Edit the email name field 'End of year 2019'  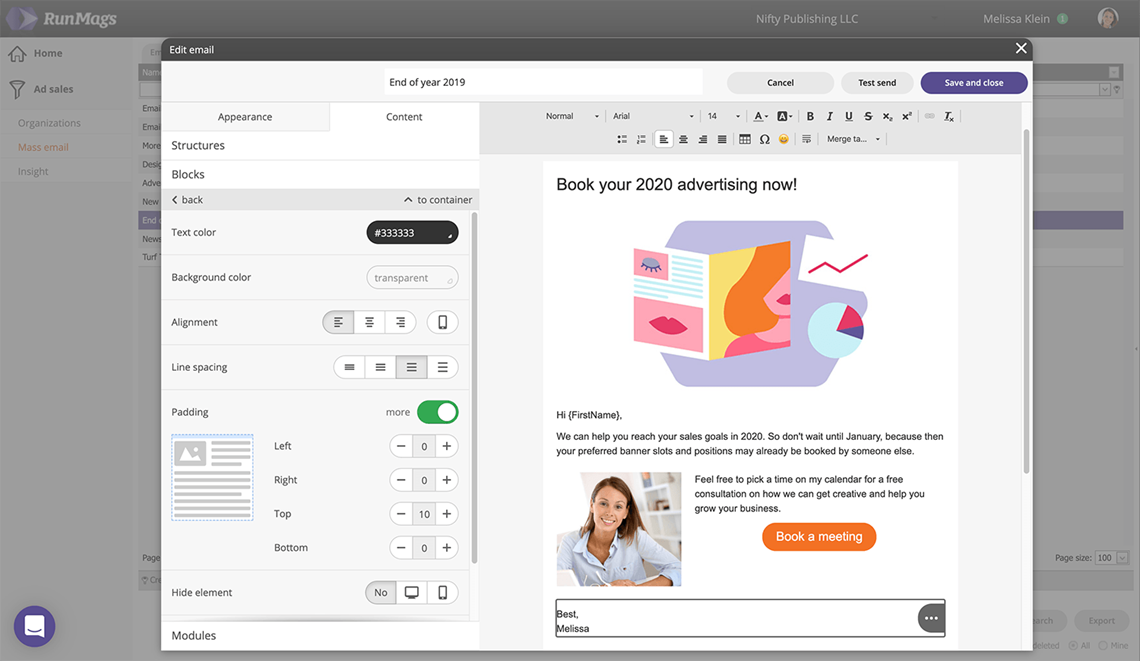point(543,82)
